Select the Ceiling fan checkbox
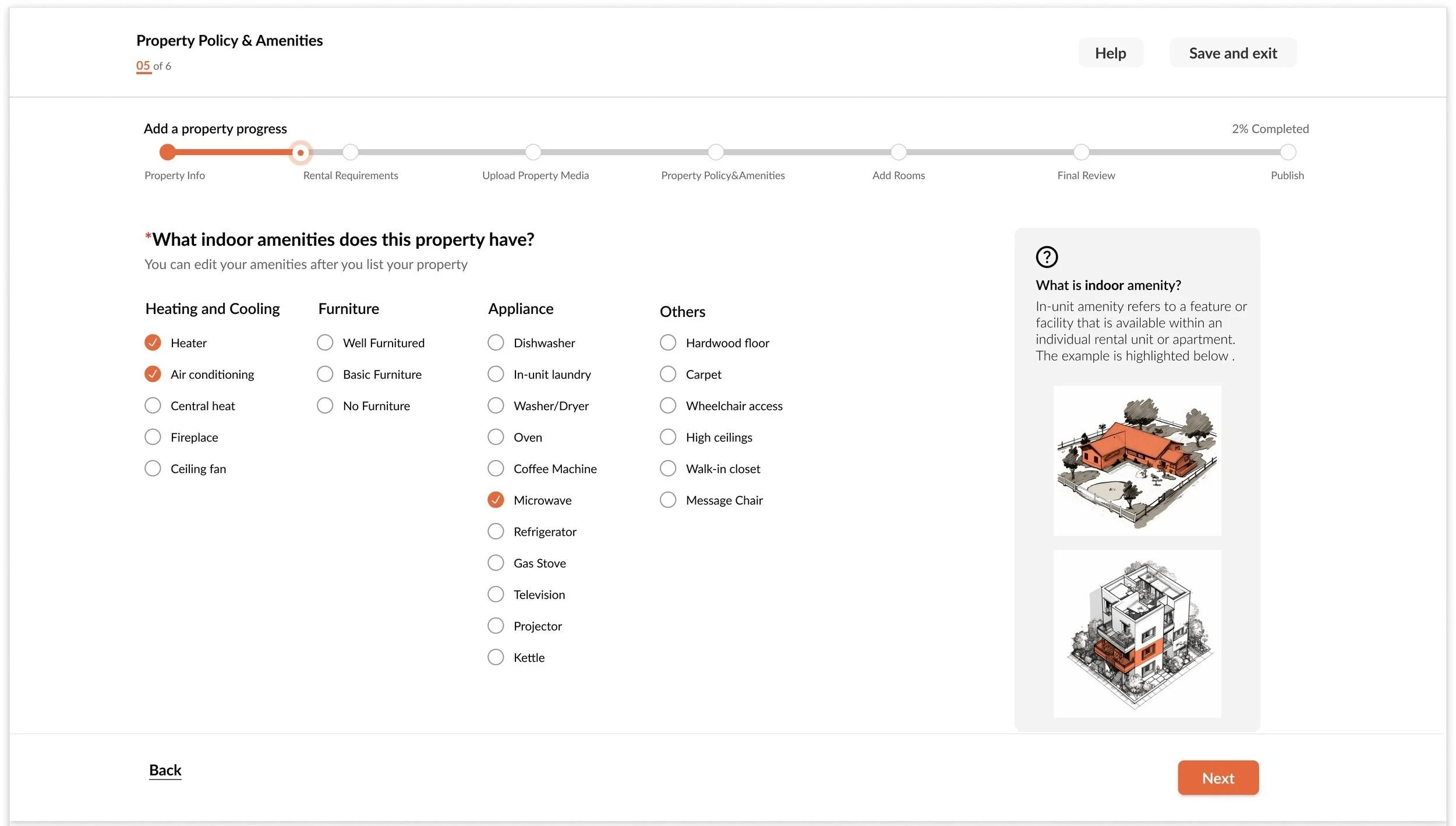The width and height of the screenshot is (1456, 826). pos(153,468)
